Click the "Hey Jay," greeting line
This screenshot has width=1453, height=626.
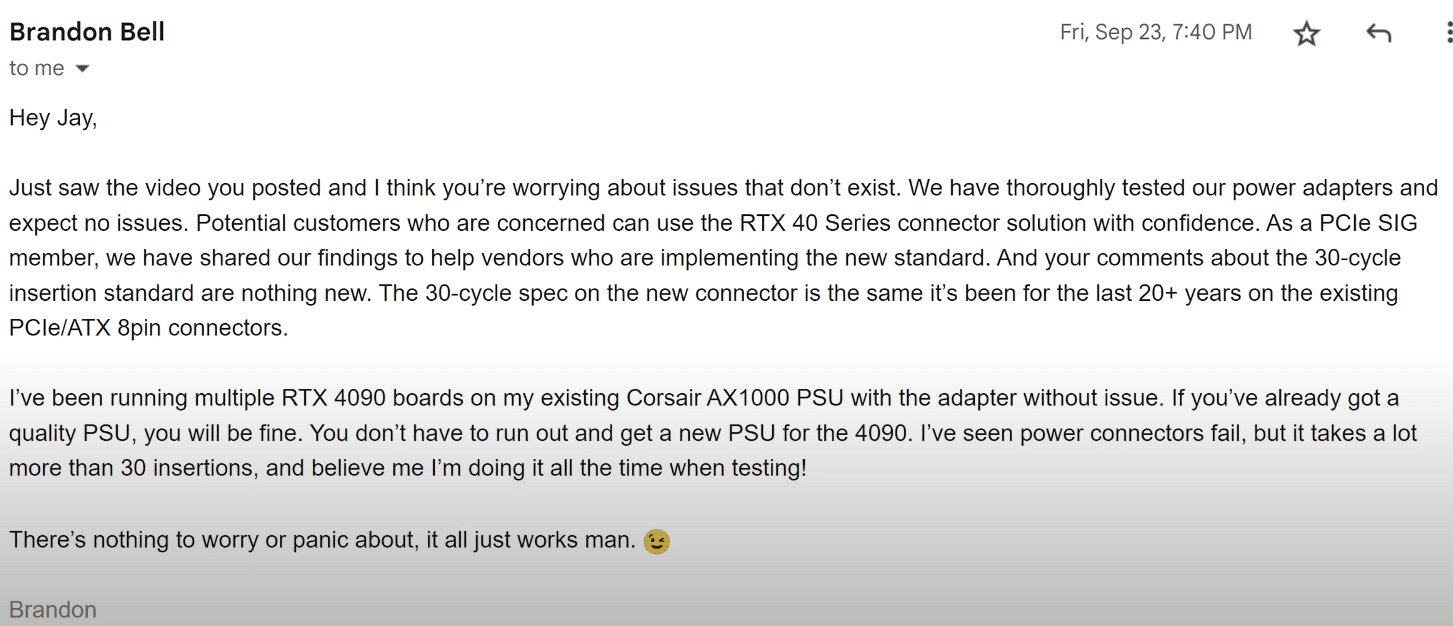click(x=53, y=118)
